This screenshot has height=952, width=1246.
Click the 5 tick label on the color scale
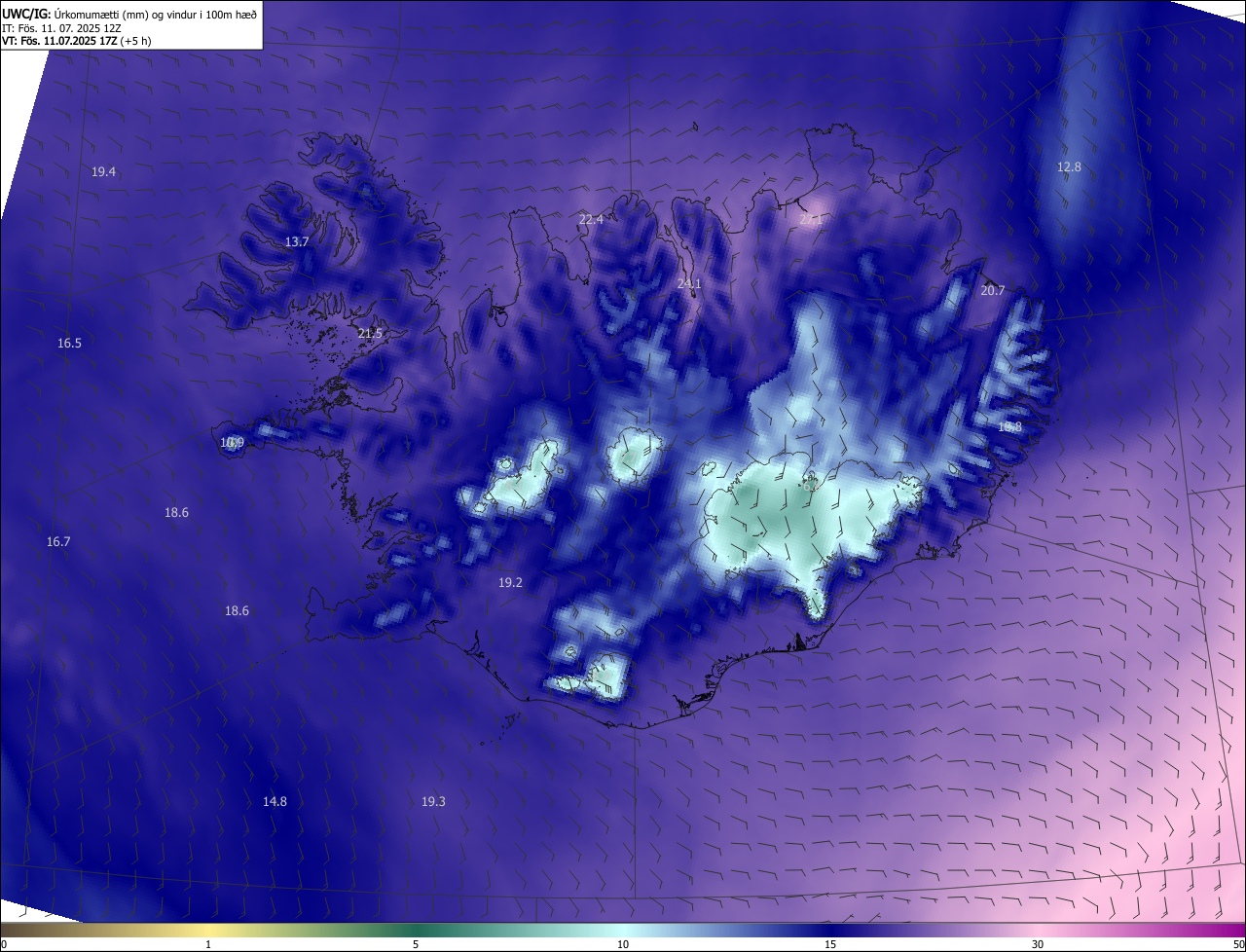point(416,945)
